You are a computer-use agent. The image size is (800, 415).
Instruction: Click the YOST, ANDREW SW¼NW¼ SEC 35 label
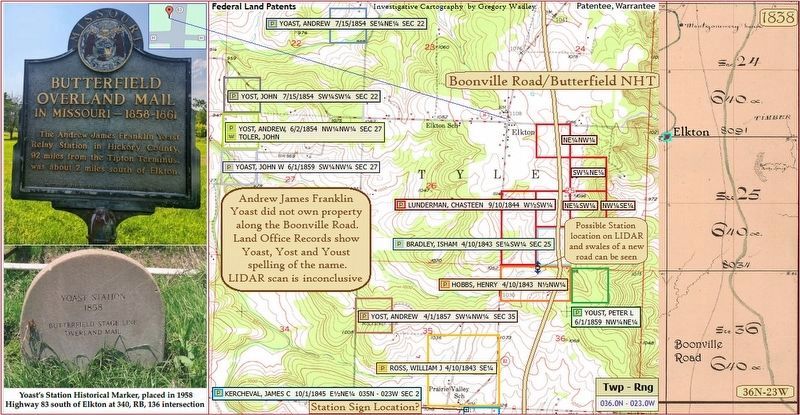point(437,316)
